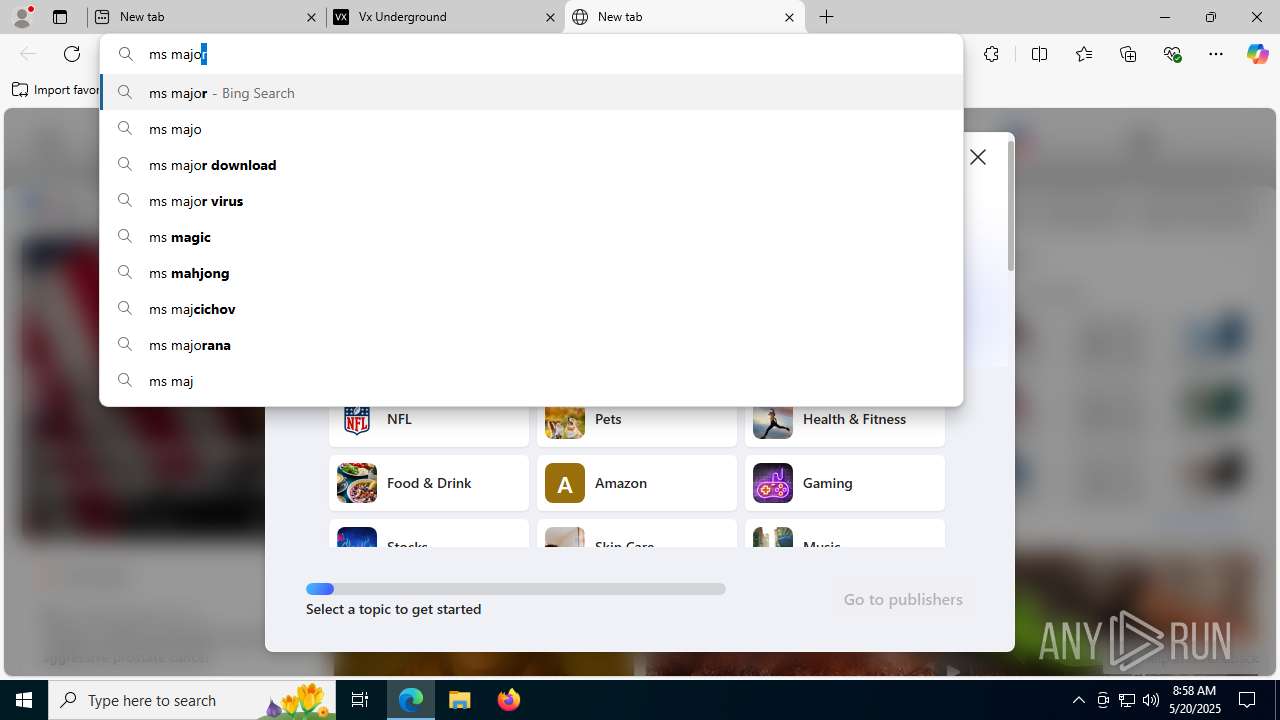The image size is (1280, 720).
Task: Open Settings and more ellipsis menu
Action: coord(1216,54)
